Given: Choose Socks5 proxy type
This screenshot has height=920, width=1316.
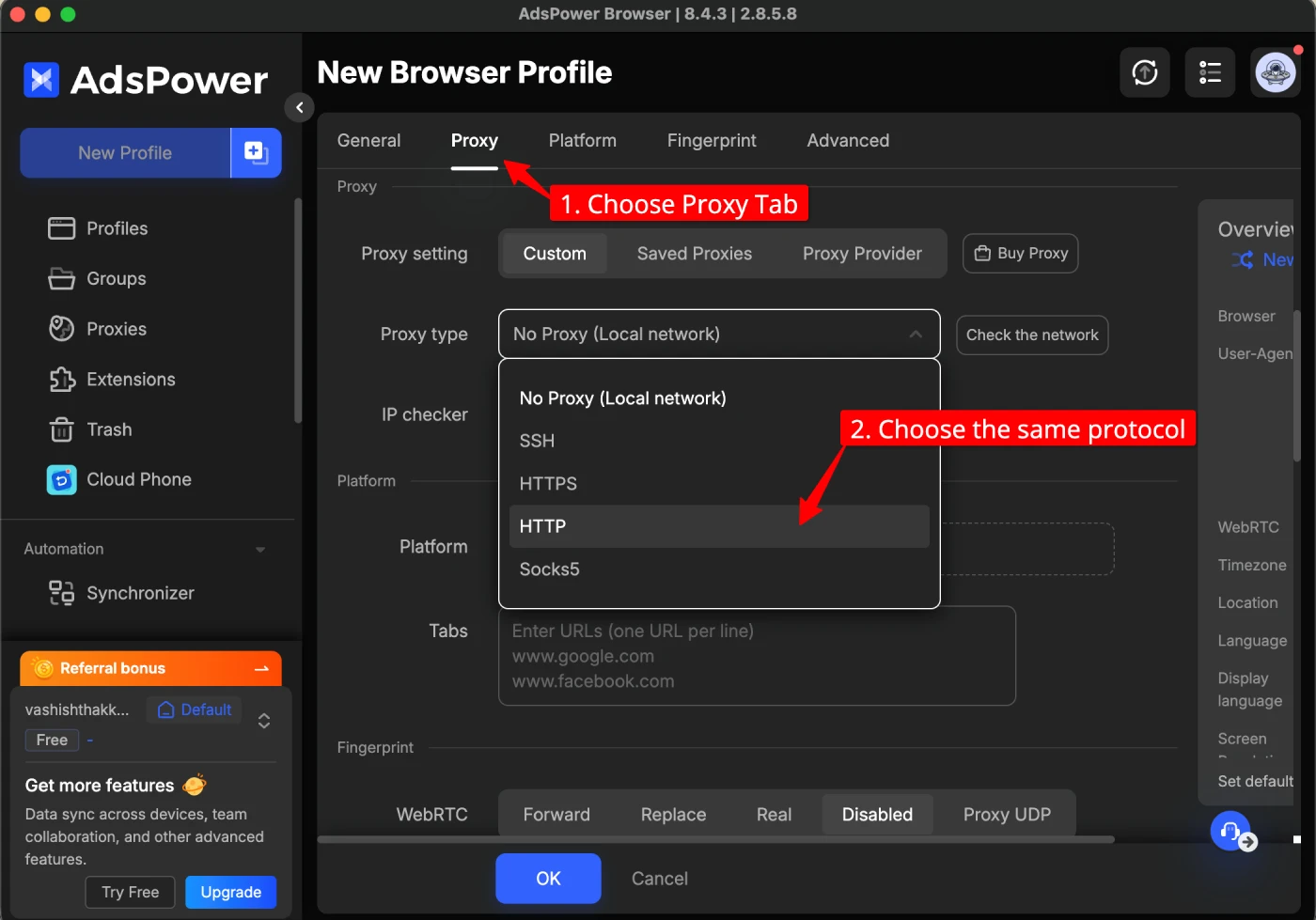Looking at the screenshot, I should click(719, 569).
